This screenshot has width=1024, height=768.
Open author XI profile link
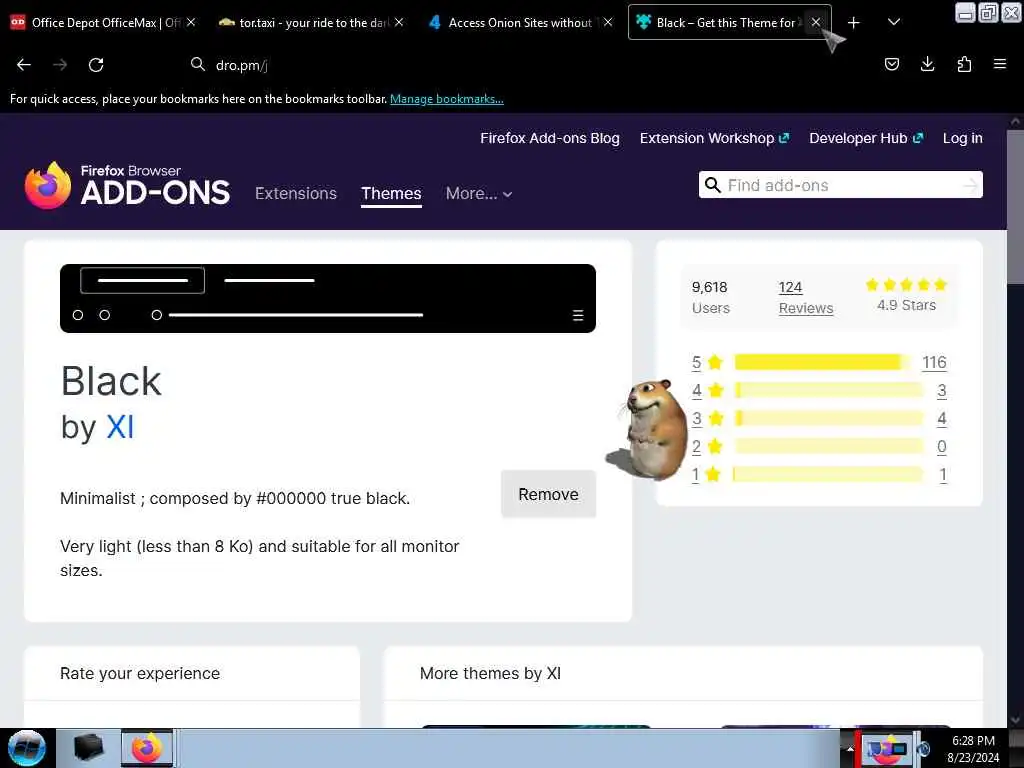120,428
